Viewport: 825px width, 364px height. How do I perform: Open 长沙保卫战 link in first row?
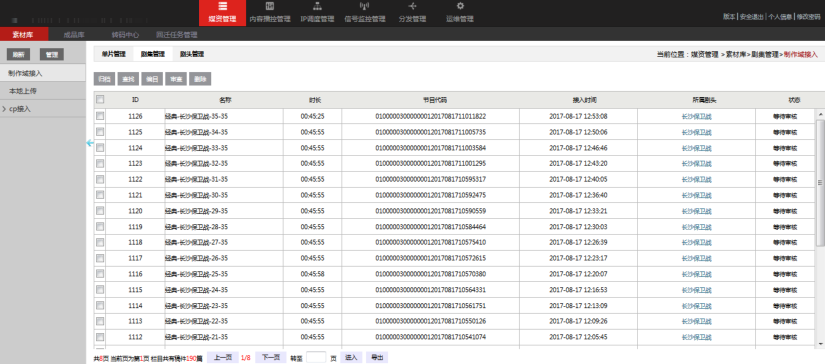[x=696, y=116]
